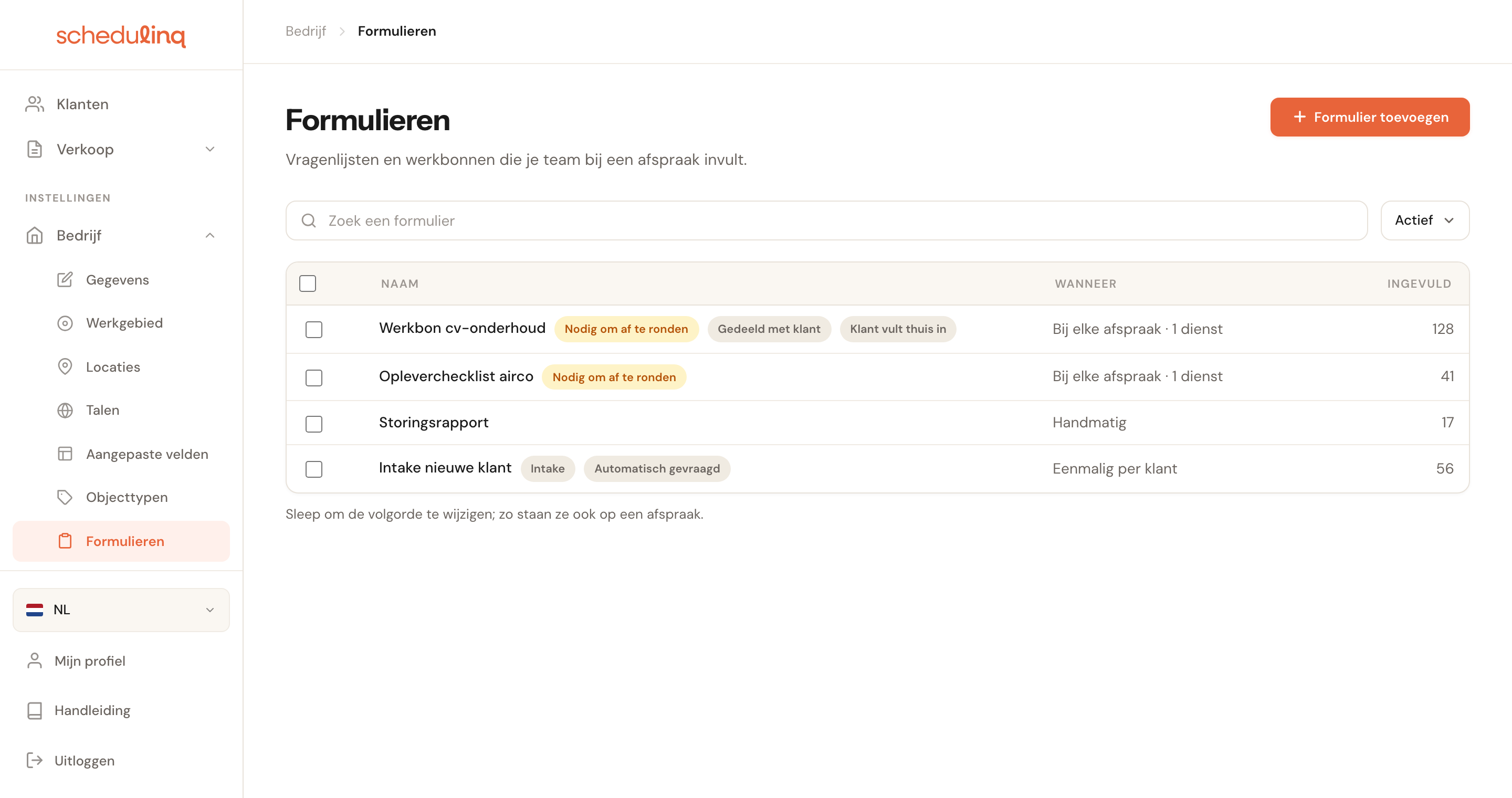Click the Klant vult thuis in tag
The image size is (1512, 798).
898,329
